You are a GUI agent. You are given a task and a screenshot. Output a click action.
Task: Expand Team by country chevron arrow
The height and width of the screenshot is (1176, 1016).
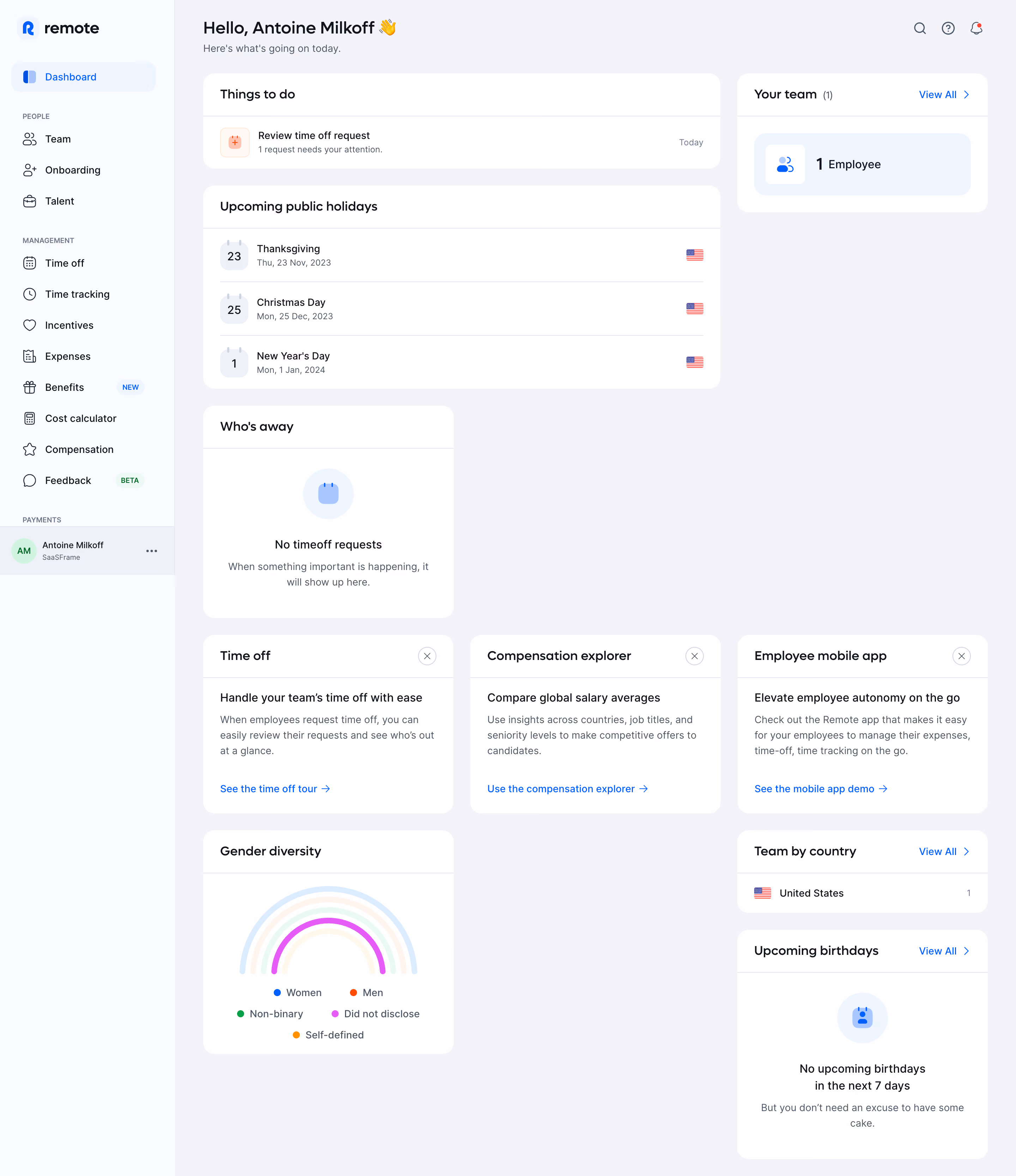(x=966, y=851)
